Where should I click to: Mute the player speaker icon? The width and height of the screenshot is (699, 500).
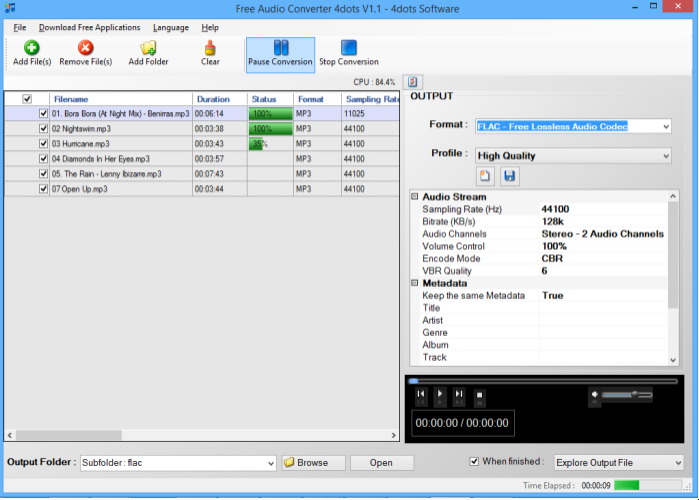595,394
